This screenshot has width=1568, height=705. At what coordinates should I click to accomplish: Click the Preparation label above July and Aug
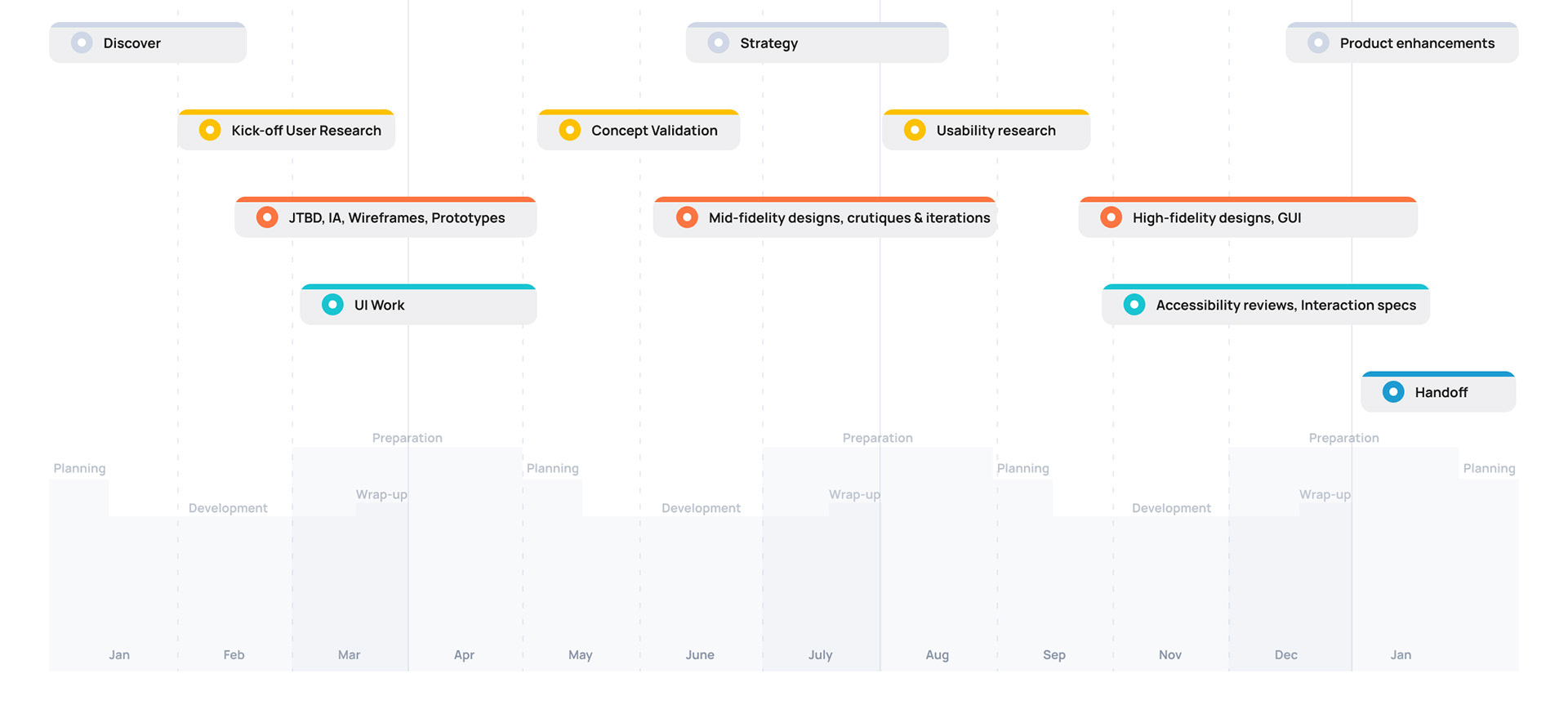(878, 439)
